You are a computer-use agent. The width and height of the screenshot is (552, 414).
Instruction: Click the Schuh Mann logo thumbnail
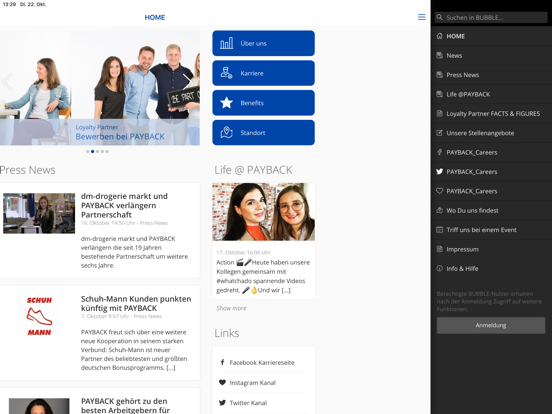(39, 316)
